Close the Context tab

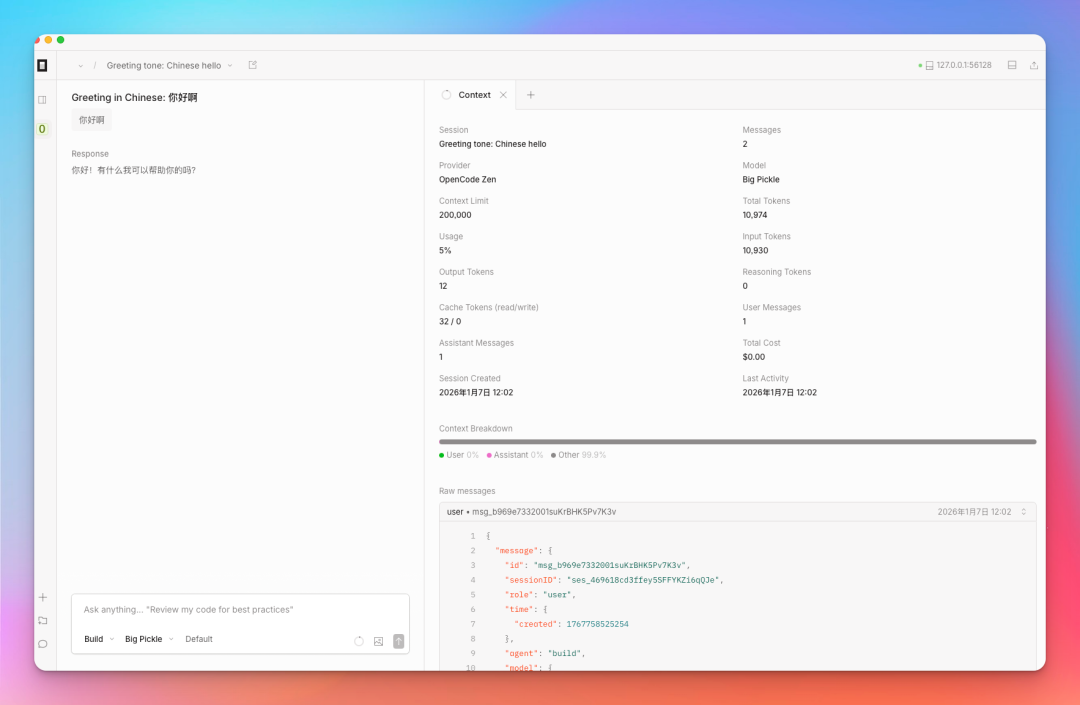pyautogui.click(x=503, y=95)
